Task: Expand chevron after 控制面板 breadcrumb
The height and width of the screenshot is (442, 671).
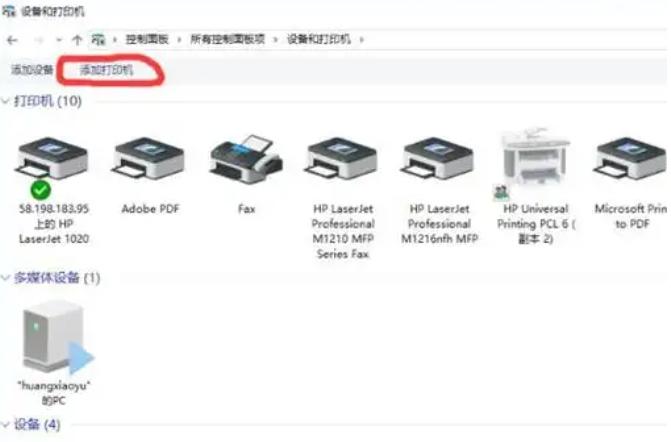Action: click(179, 40)
